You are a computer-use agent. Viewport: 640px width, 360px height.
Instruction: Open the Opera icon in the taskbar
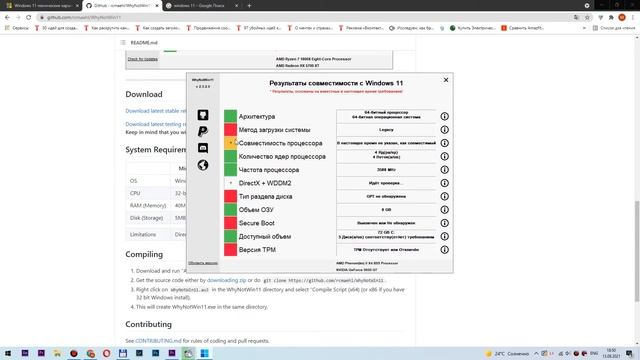pos(107,353)
